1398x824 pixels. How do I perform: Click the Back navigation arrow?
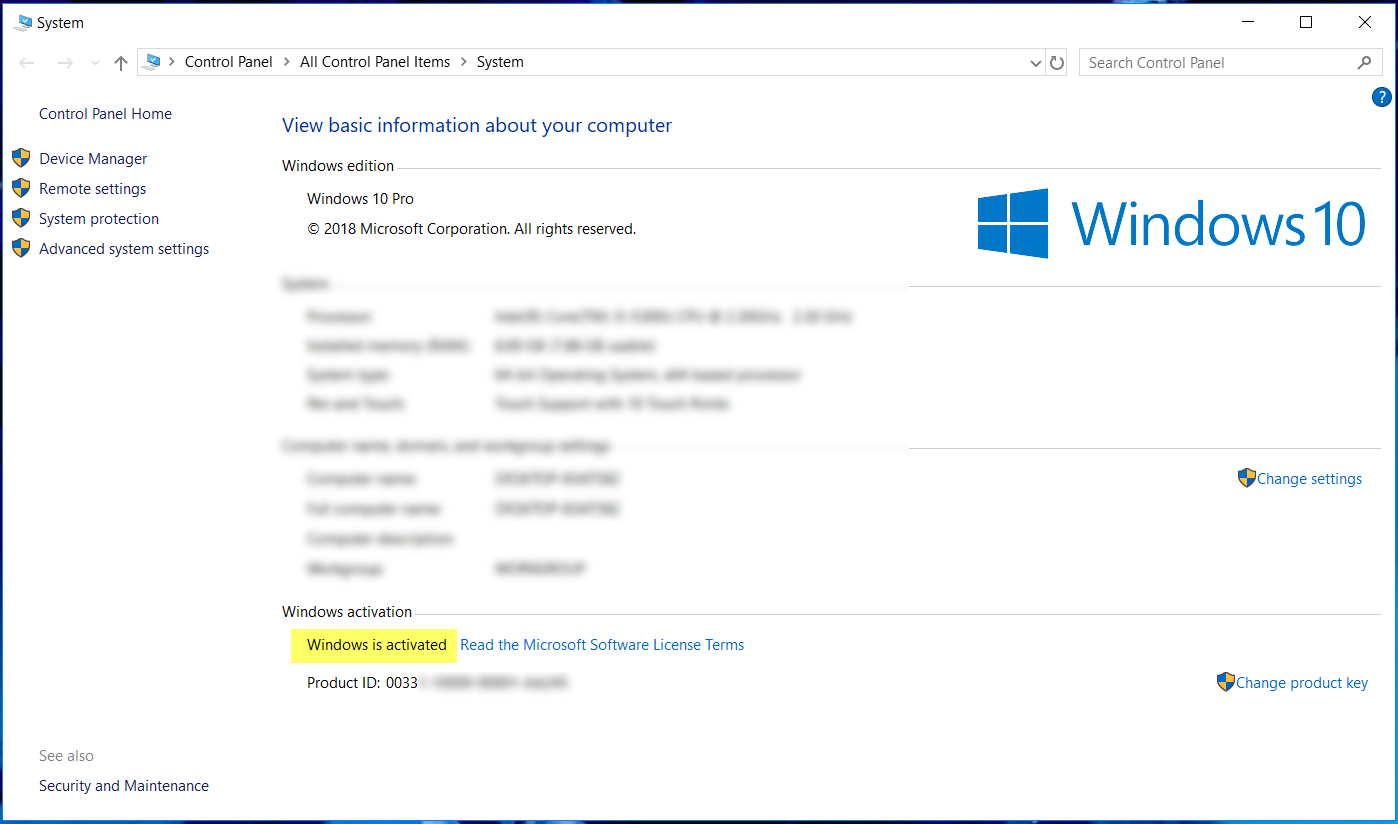[27, 62]
